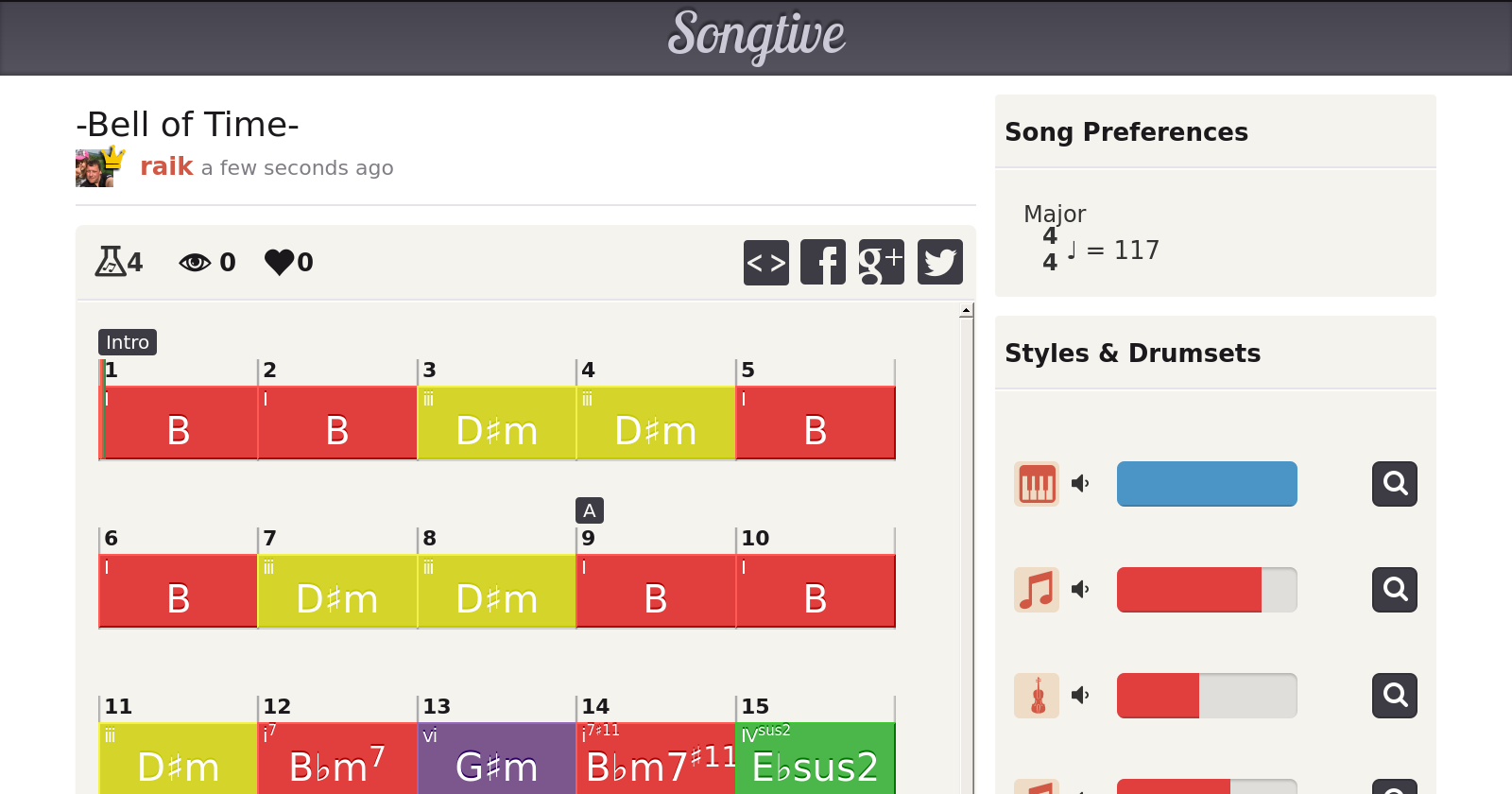Image resolution: width=1512 pixels, height=794 pixels.
Task: Click the piano keyboard instrument icon
Action: (x=1037, y=484)
